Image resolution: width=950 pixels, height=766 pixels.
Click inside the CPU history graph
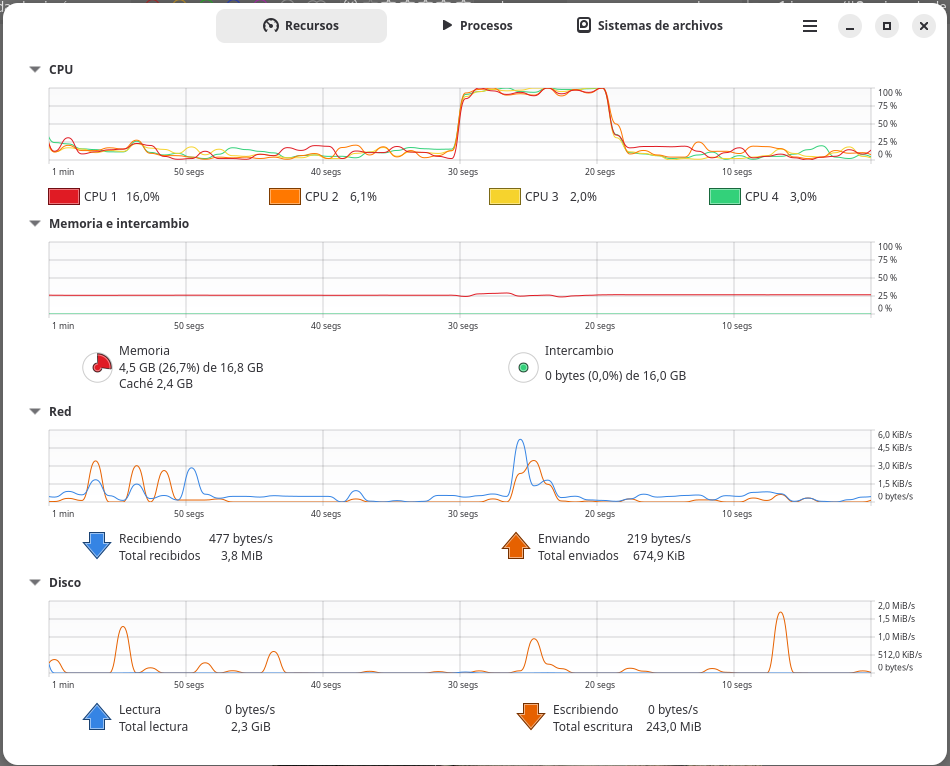460,124
